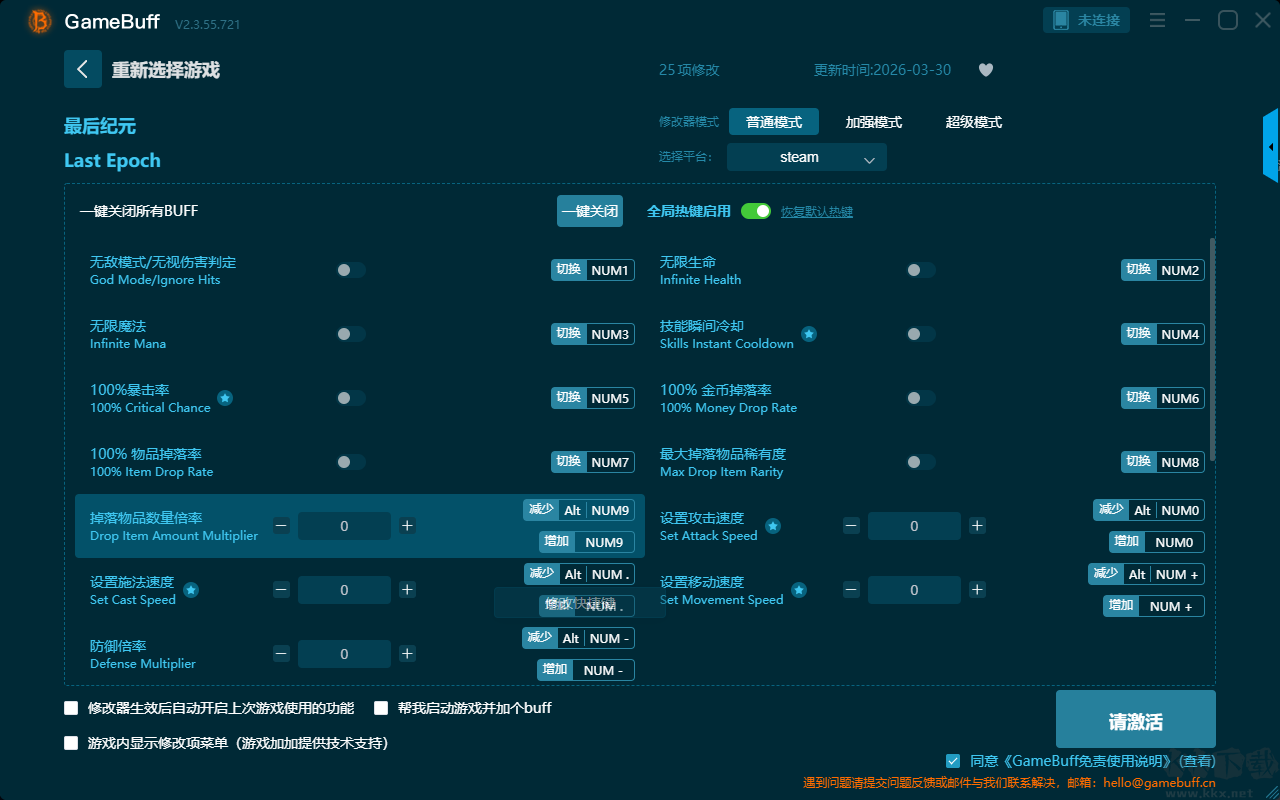The width and height of the screenshot is (1280, 800).
Task: Click star badge beside Set Attack Speed
Action: (773, 526)
